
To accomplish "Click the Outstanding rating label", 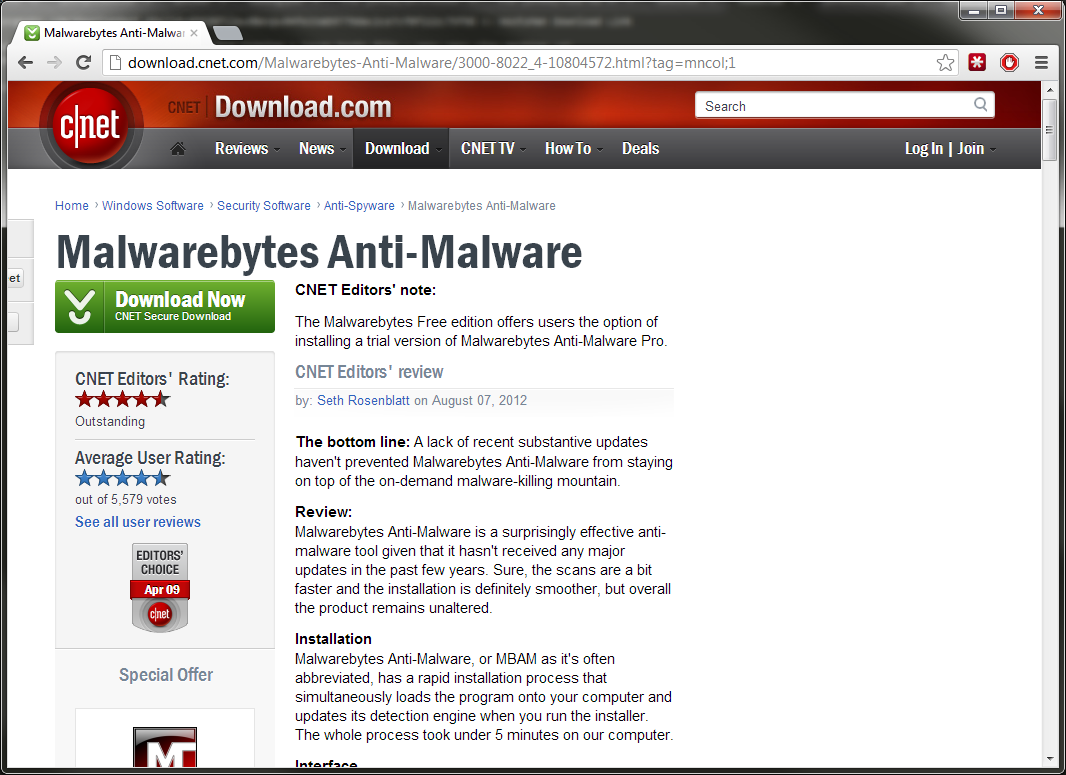I will click(x=110, y=421).
